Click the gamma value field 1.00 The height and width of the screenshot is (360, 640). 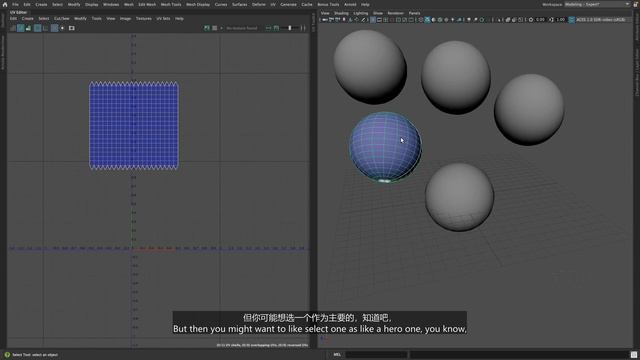560,20
